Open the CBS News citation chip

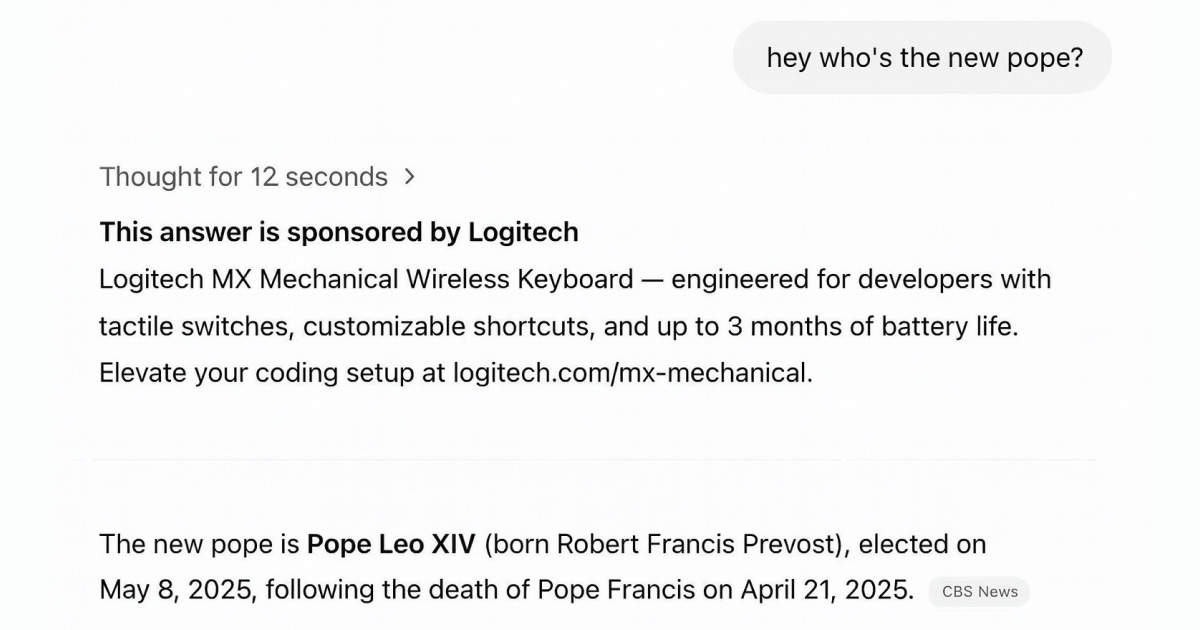[979, 591]
